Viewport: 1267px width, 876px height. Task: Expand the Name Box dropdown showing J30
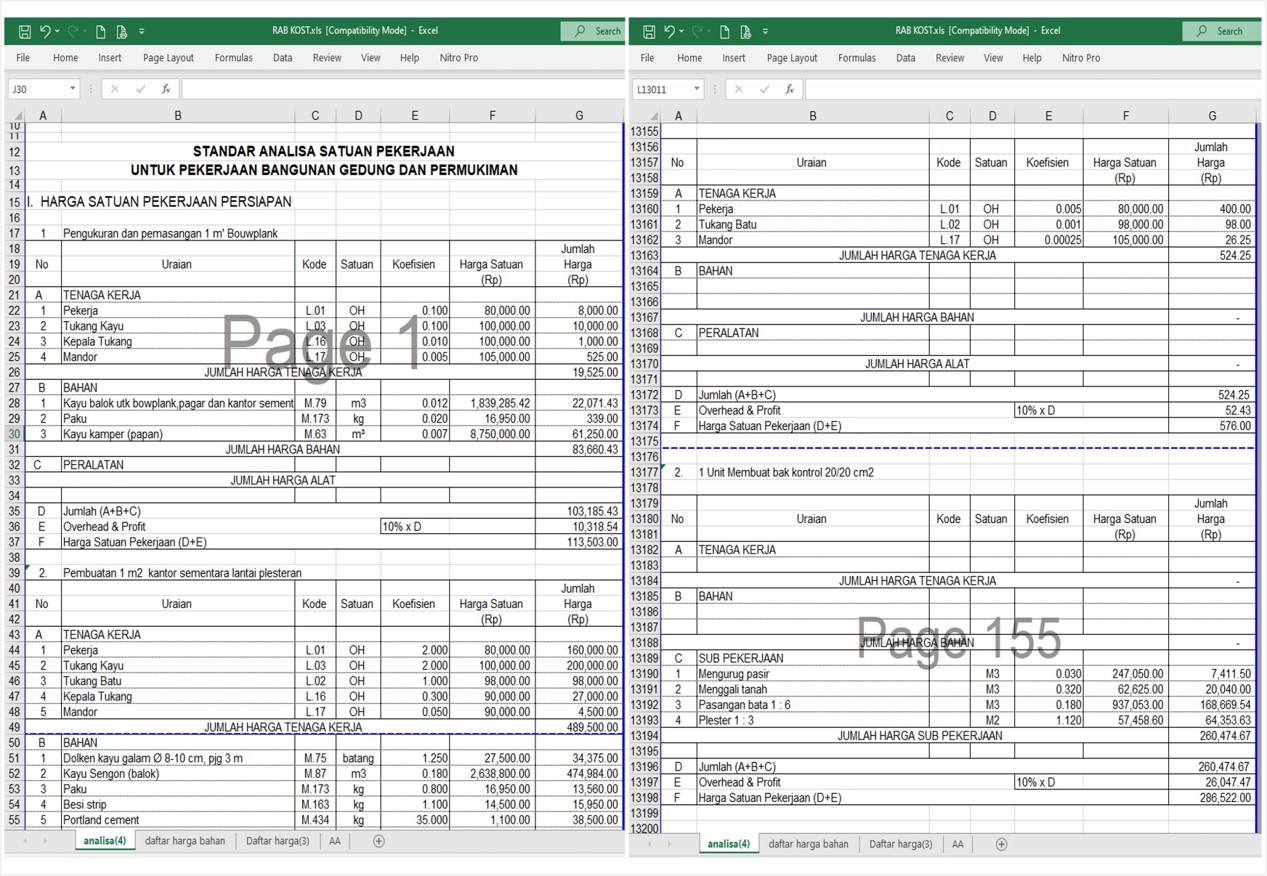(72, 89)
